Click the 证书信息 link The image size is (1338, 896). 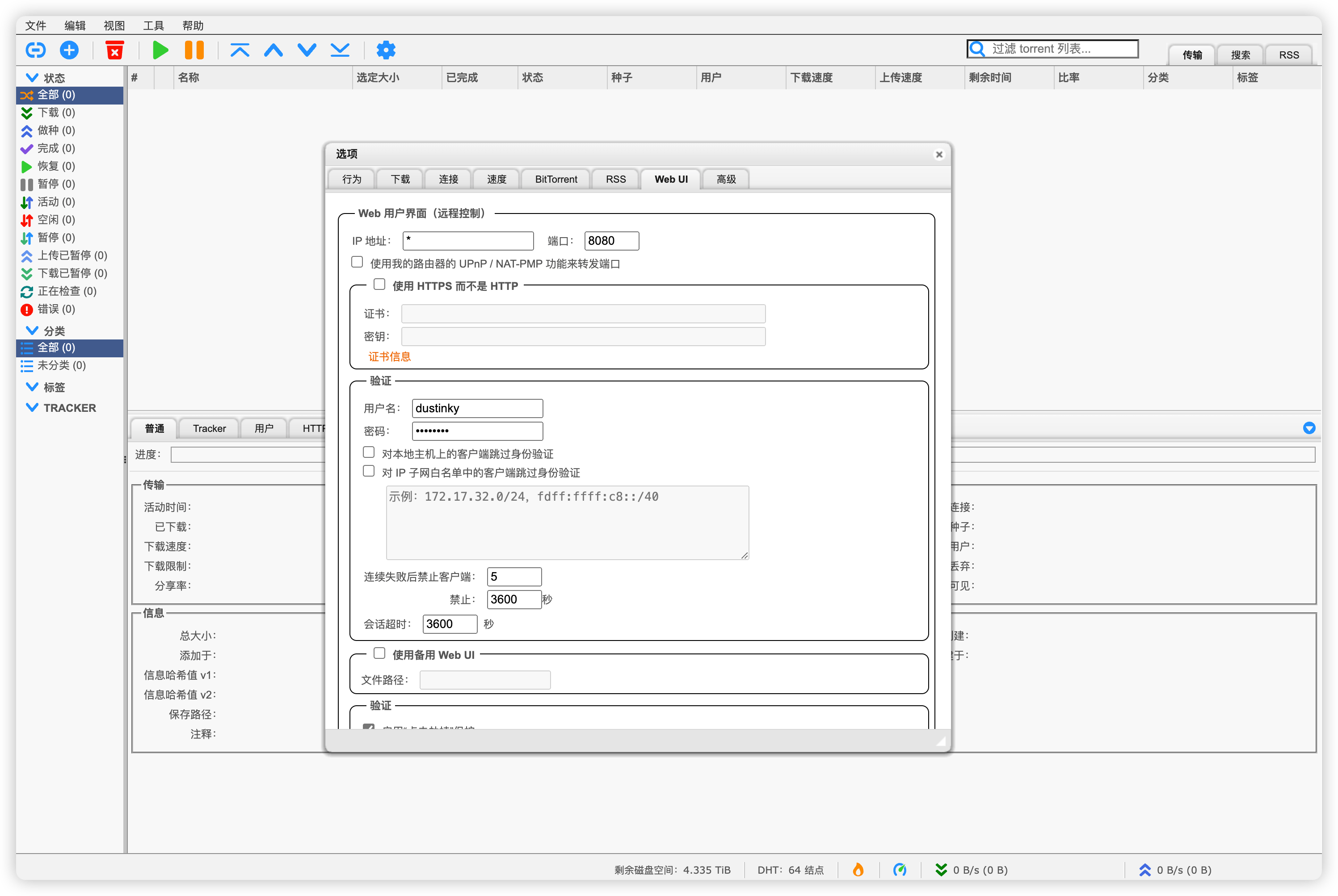tap(389, 356)
